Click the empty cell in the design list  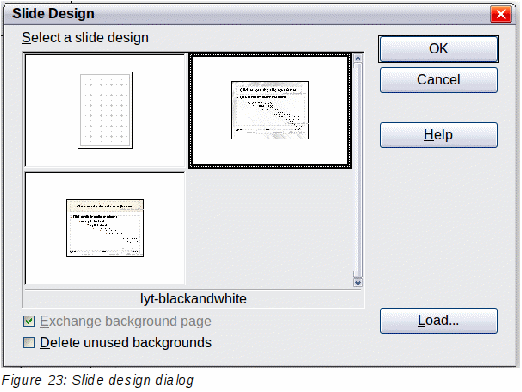click(270, 228)
